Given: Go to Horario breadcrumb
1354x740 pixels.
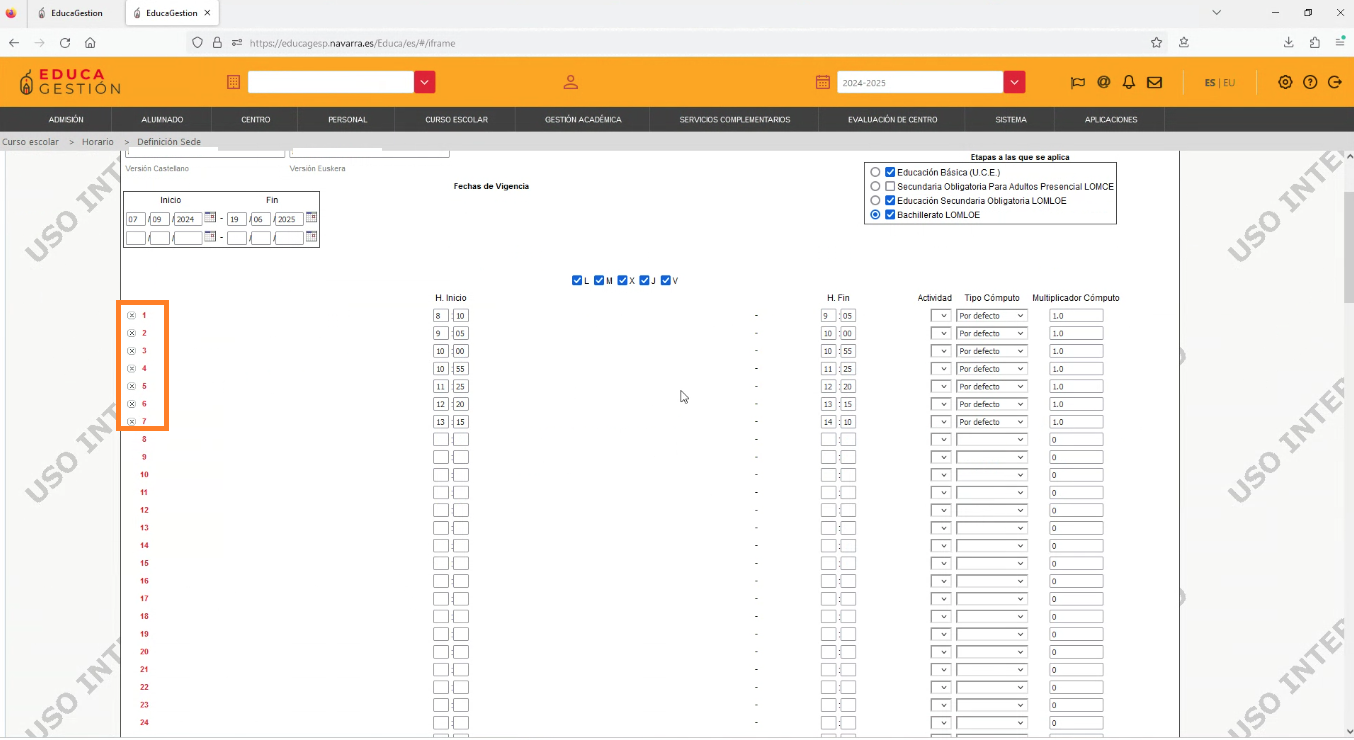Looking at the screenshot, I should tap(98, 142).
